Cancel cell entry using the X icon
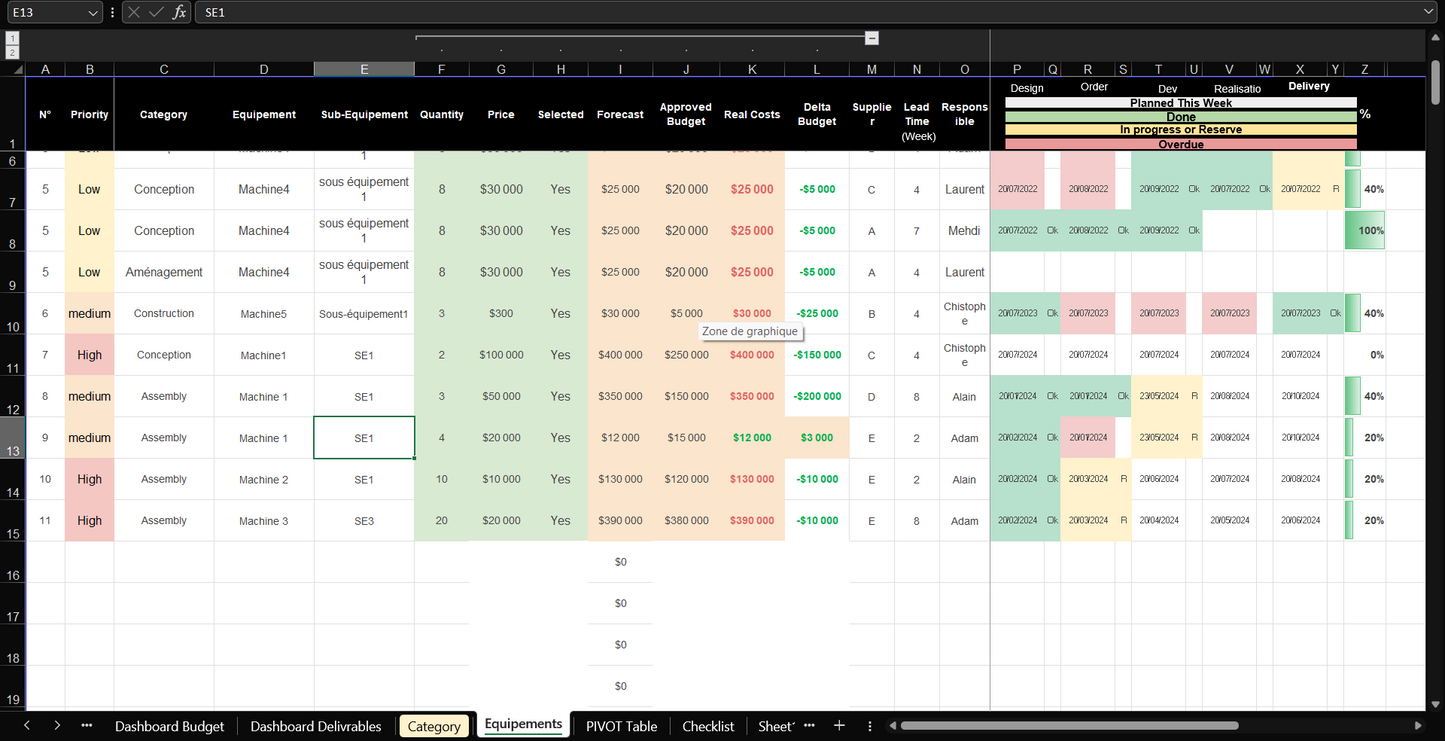Image resolution: width=1445 pixels, height=741 pixels. tap(134, 12)
